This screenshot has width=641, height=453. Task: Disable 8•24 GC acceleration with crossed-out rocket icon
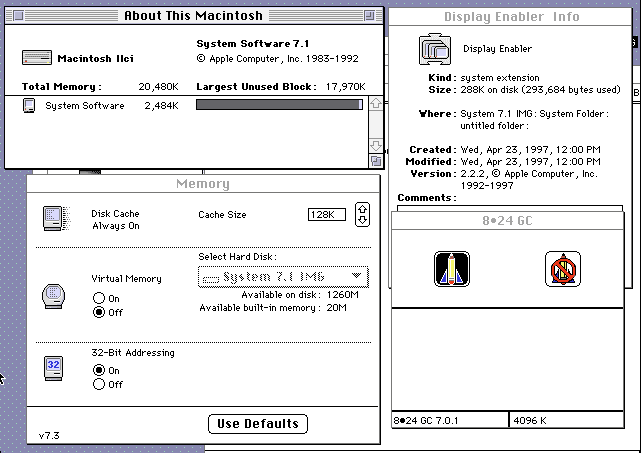(563, 269)
